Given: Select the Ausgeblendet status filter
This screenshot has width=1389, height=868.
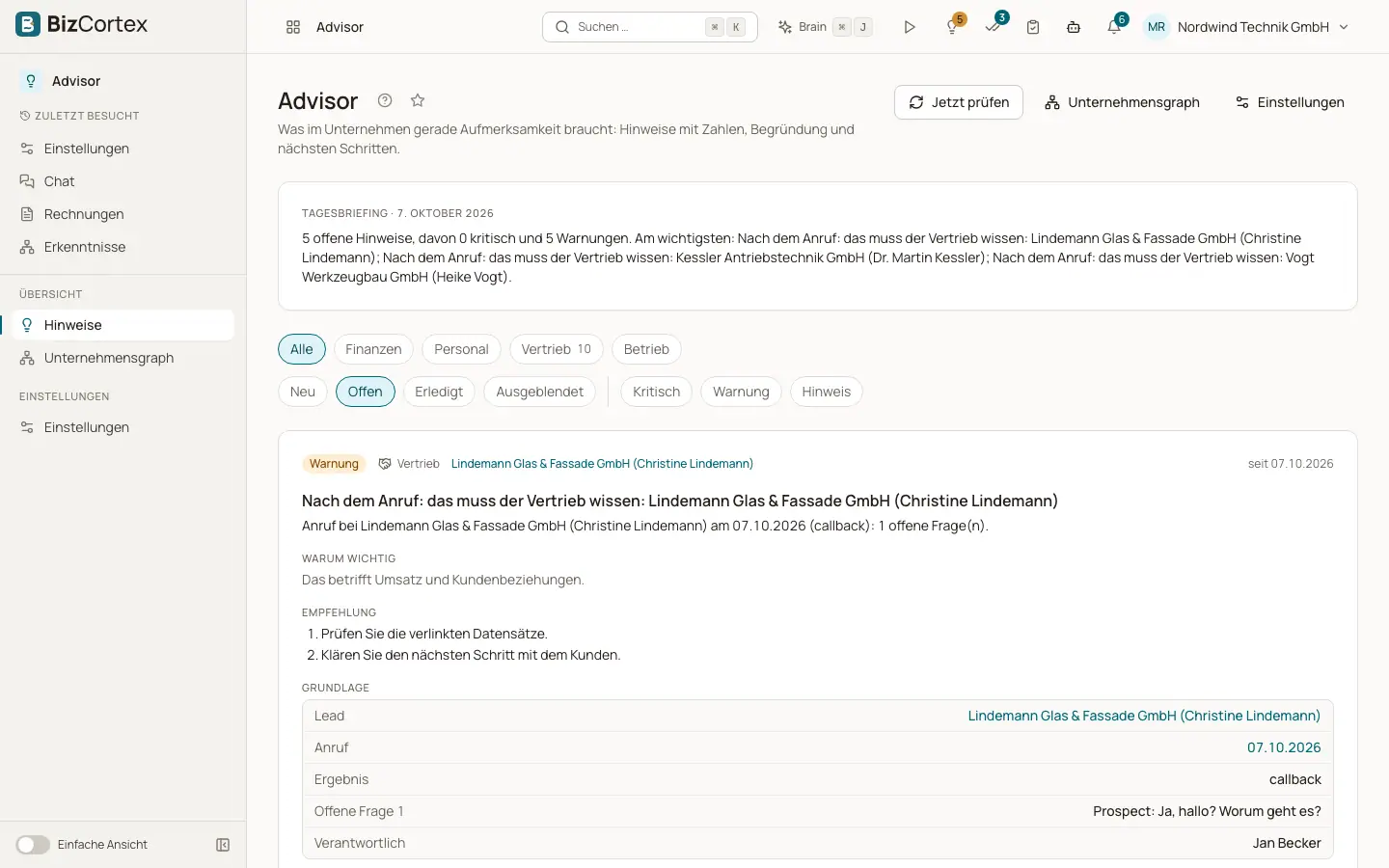Looking at the screenshot, I should click(x=540, y=392).
